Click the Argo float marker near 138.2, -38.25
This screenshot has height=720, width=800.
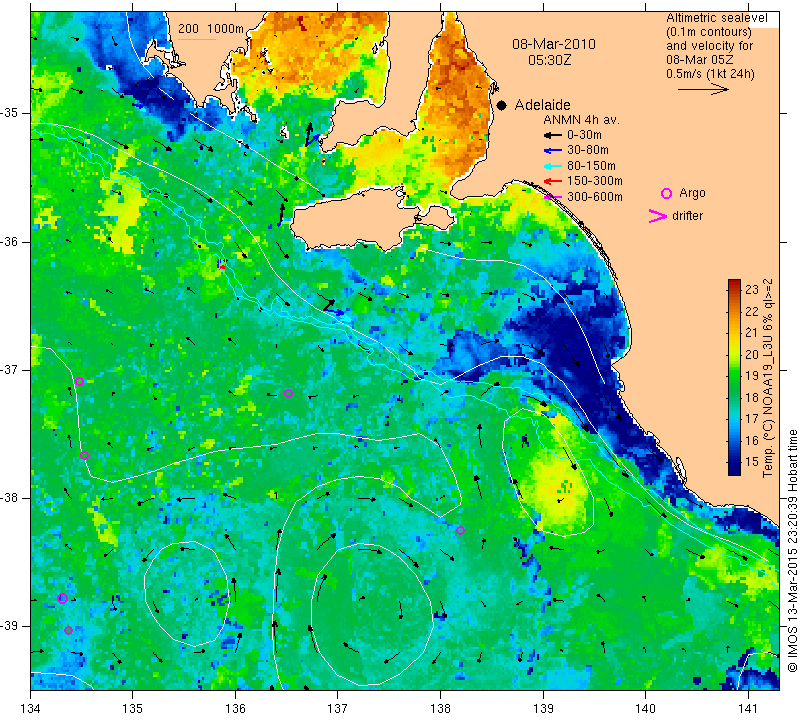pyautogui.click(x=460, y=530)
